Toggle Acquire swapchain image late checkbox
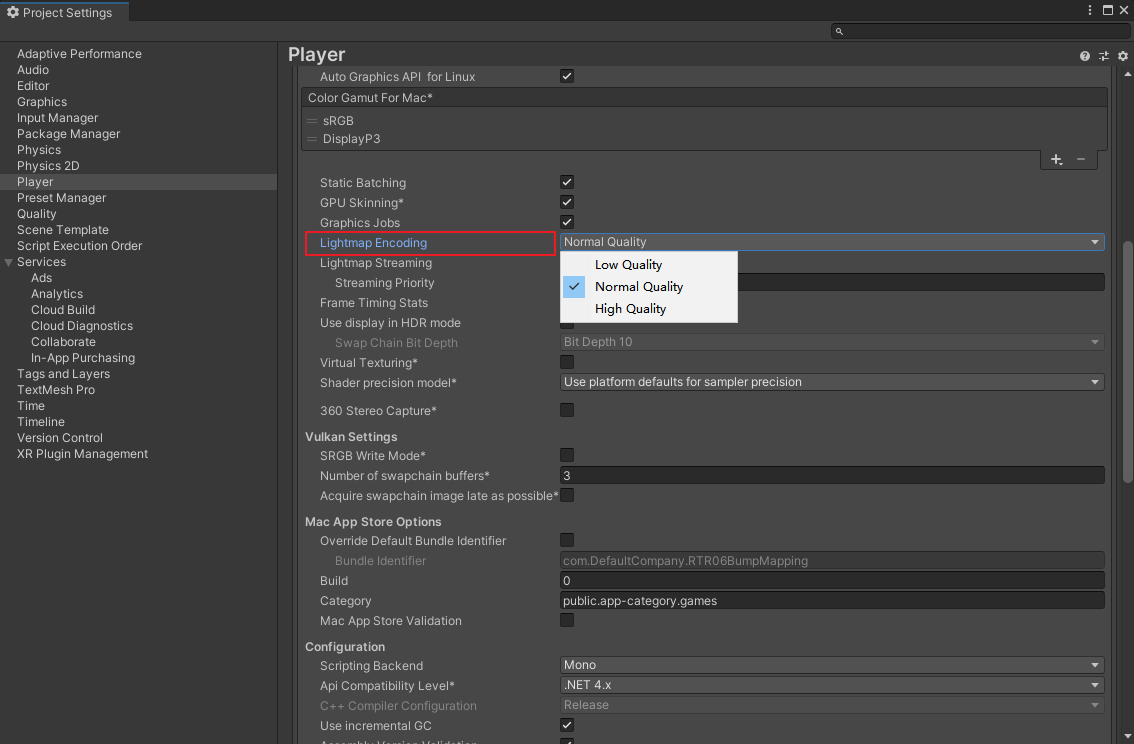The height and width of the screenshot is (744, 1134). [x=567, y=495]
